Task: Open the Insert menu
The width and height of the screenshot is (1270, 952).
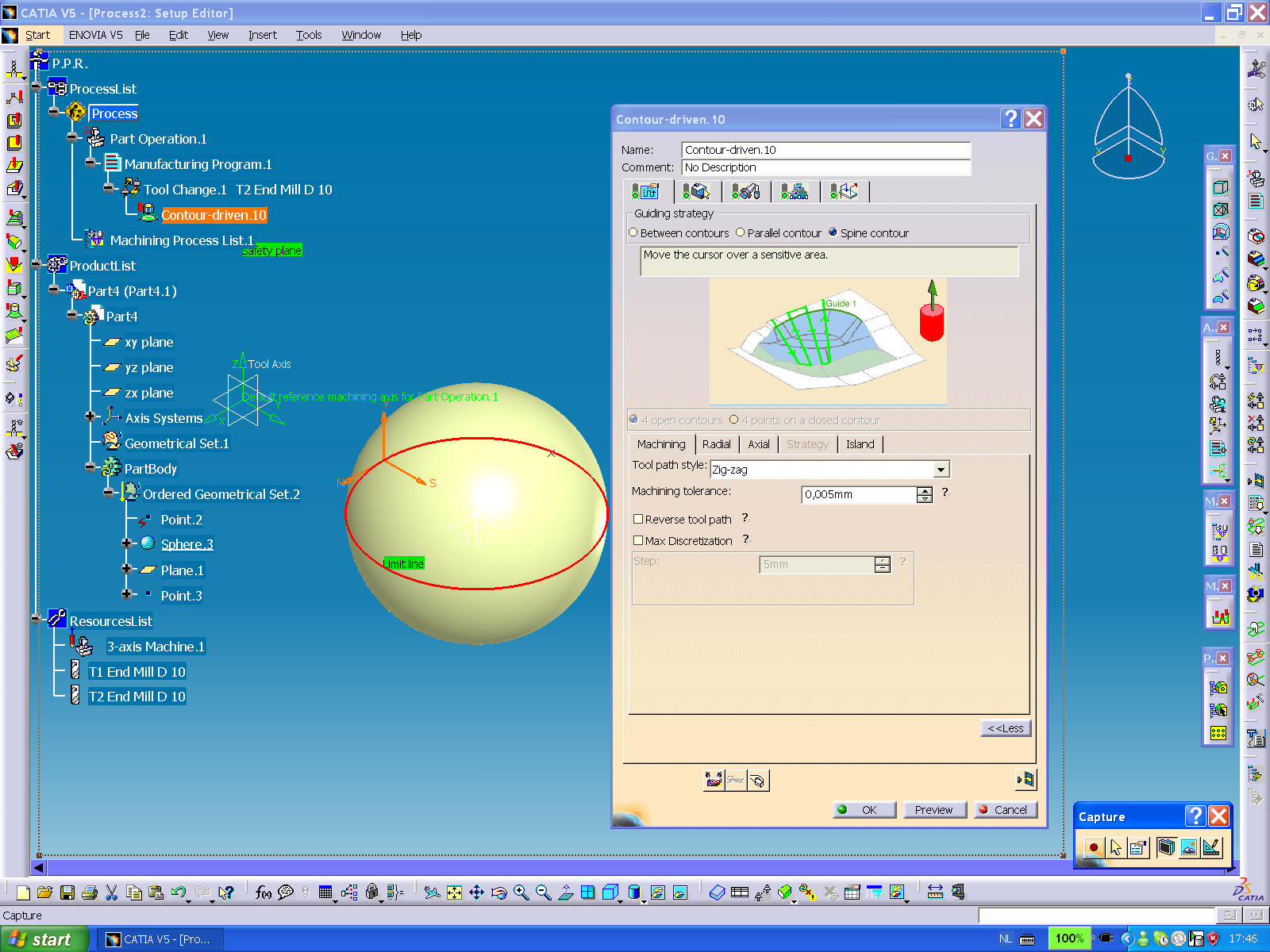Action: point(263,35)
